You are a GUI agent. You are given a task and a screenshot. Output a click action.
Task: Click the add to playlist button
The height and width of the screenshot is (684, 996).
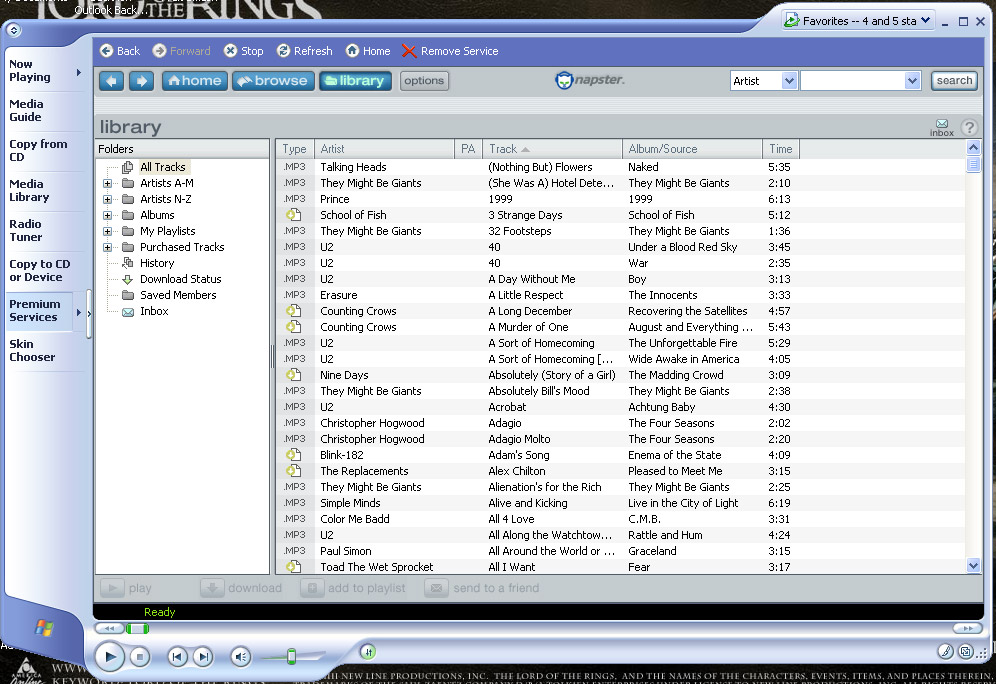click(x=353, y=588)
